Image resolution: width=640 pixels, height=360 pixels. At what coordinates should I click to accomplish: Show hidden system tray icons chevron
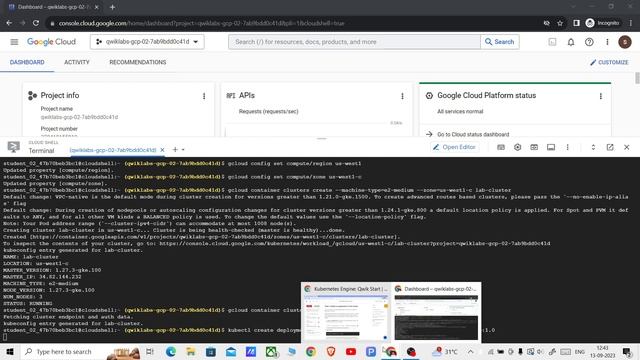(x=471, y=351)
